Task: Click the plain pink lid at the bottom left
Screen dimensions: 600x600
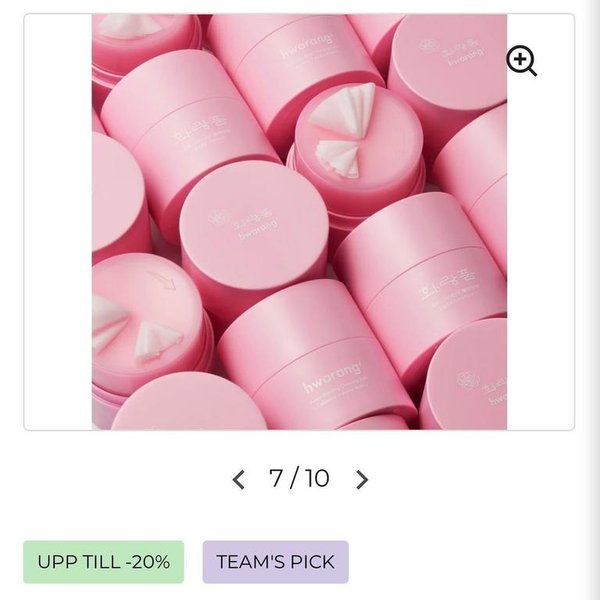Action: click(x=185, y=405)
